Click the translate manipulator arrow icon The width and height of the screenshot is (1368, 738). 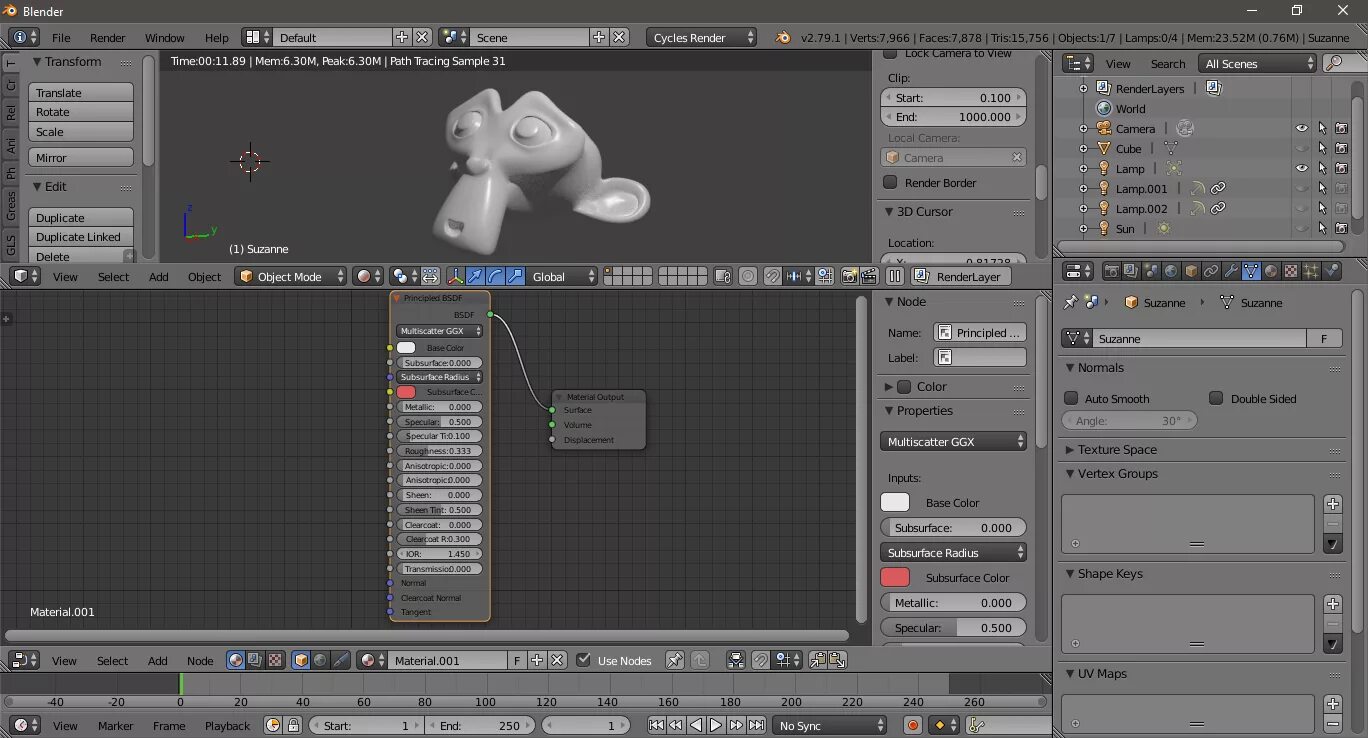tap(475, 276)
